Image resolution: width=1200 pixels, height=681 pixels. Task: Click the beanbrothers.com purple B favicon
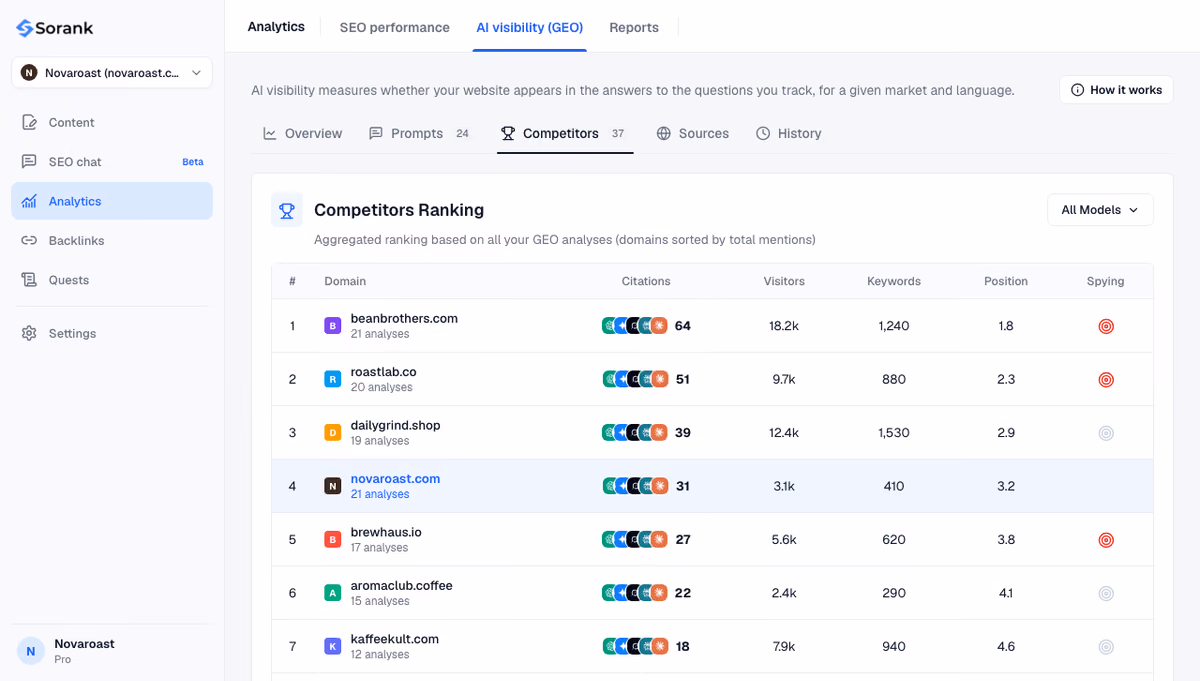333,326
